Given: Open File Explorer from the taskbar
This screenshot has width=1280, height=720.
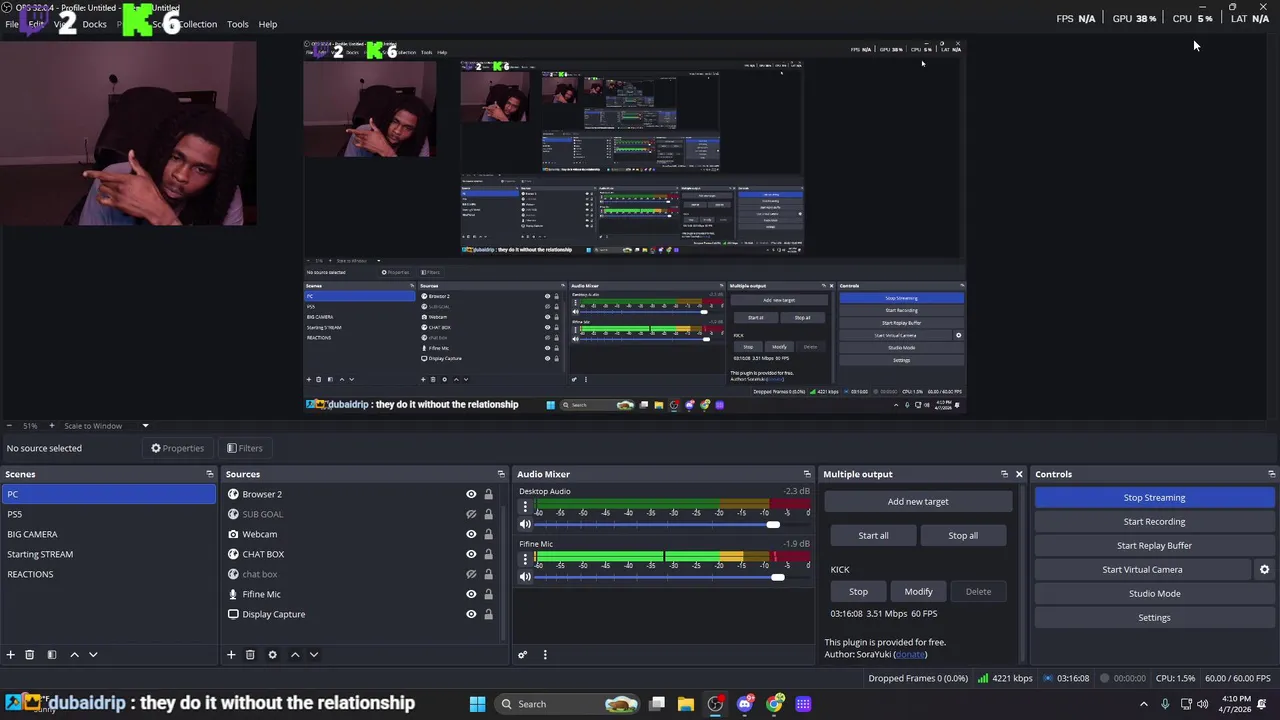Looking at the screenshot, I should click(x=685, y=704).
